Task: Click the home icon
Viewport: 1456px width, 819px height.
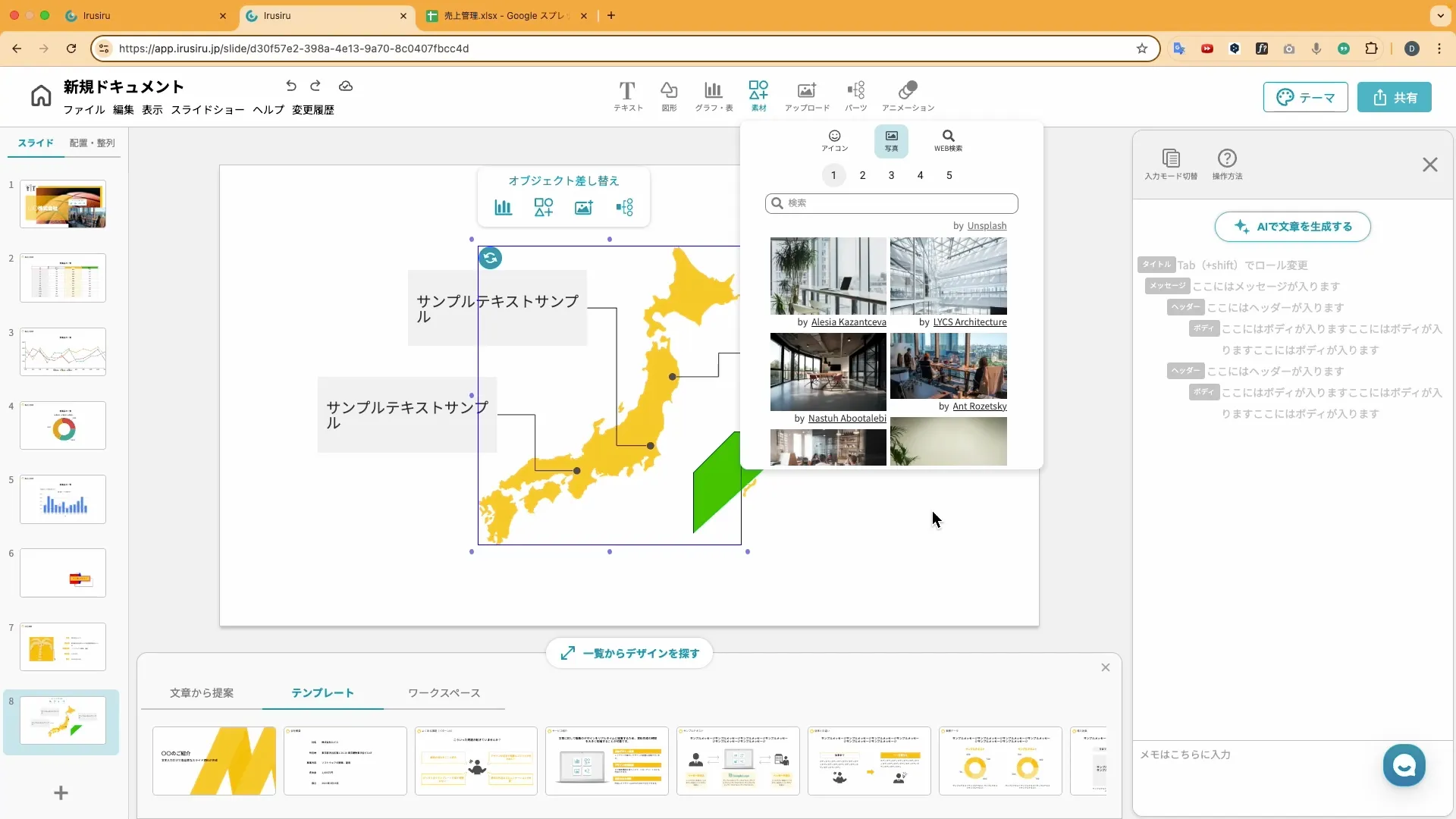Action: [x=41, y=96]
